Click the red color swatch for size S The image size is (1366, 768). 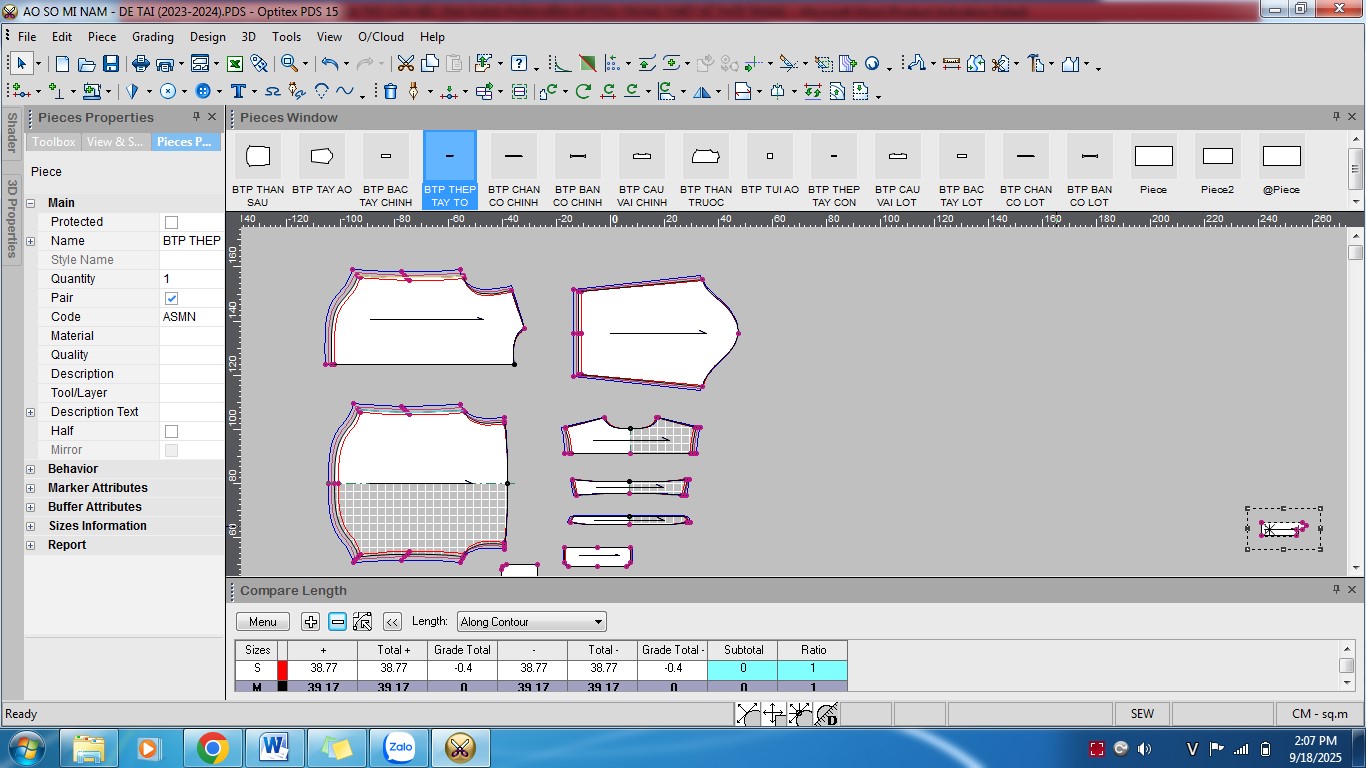click(x=282, y=668)
